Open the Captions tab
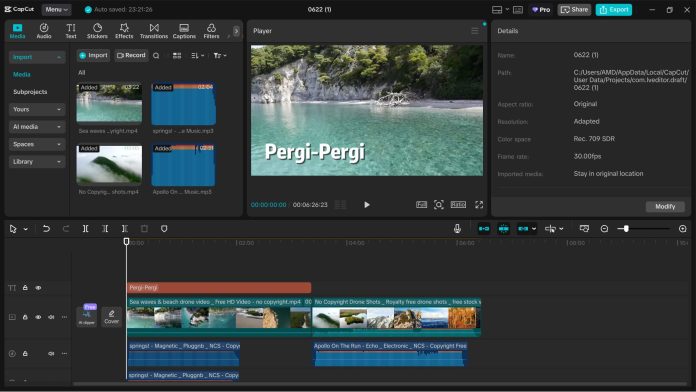This screenshot has height=392, width=696. 184,31
